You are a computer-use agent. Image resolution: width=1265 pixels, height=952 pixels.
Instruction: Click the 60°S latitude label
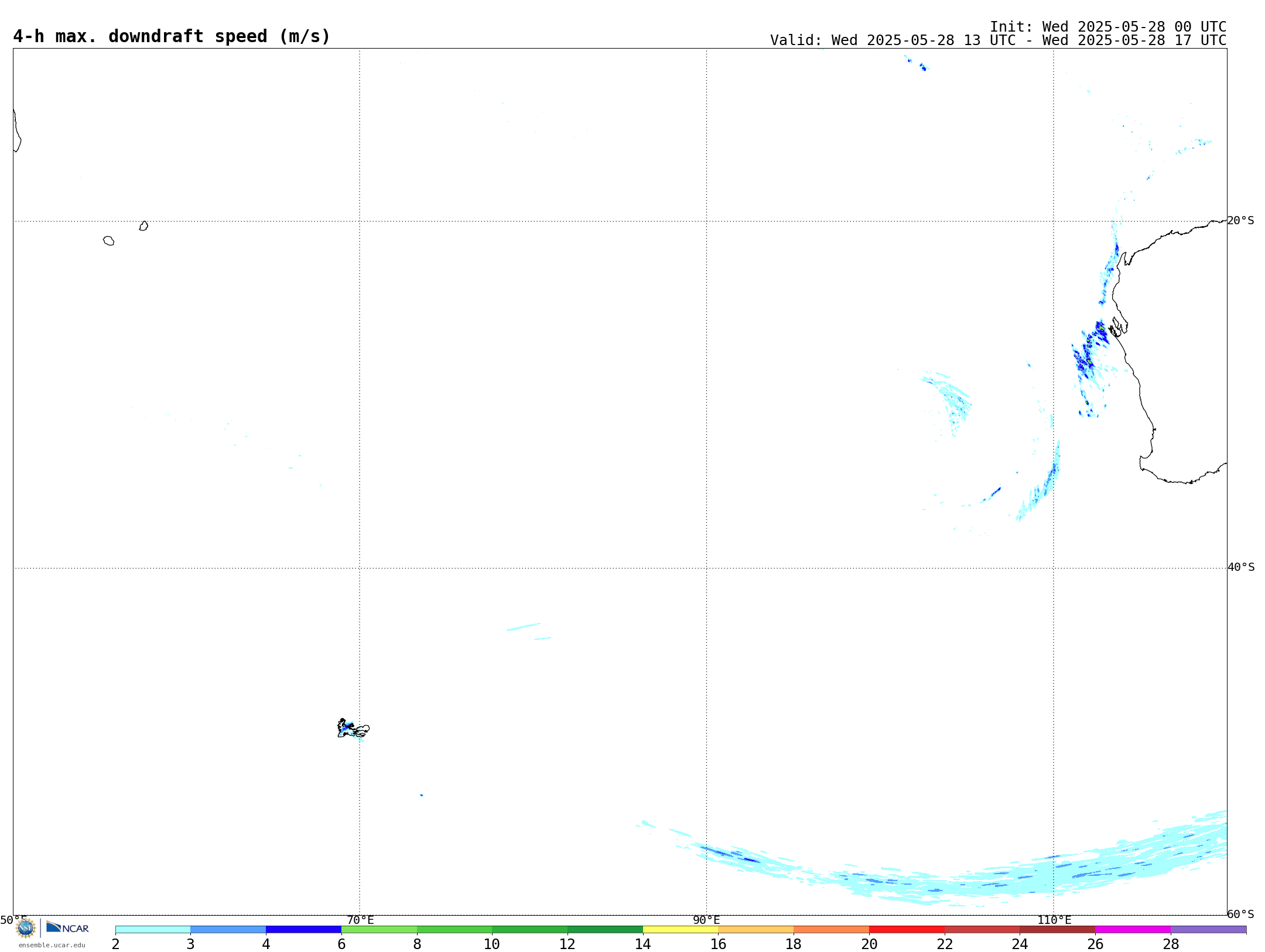1240,914
